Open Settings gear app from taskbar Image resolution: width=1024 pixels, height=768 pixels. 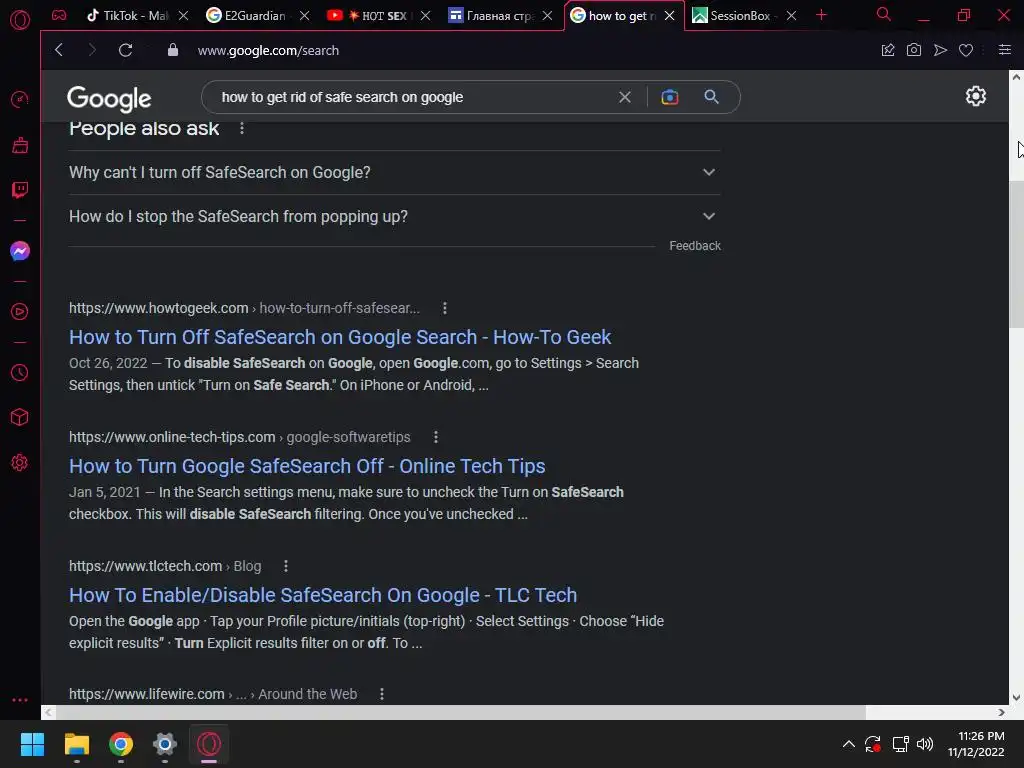point(165,744)
